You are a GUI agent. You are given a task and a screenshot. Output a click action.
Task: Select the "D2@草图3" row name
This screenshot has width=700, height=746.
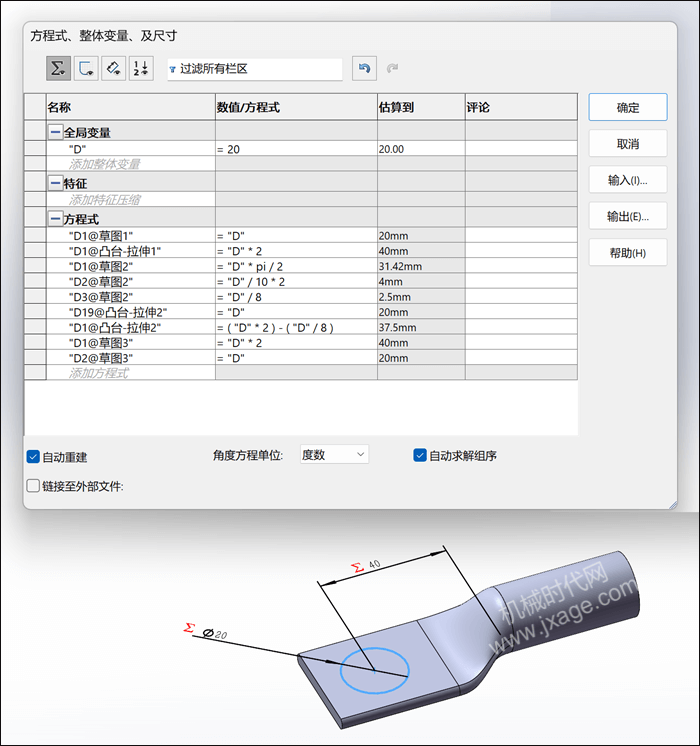pyautogui.click(x=131, y=358)
